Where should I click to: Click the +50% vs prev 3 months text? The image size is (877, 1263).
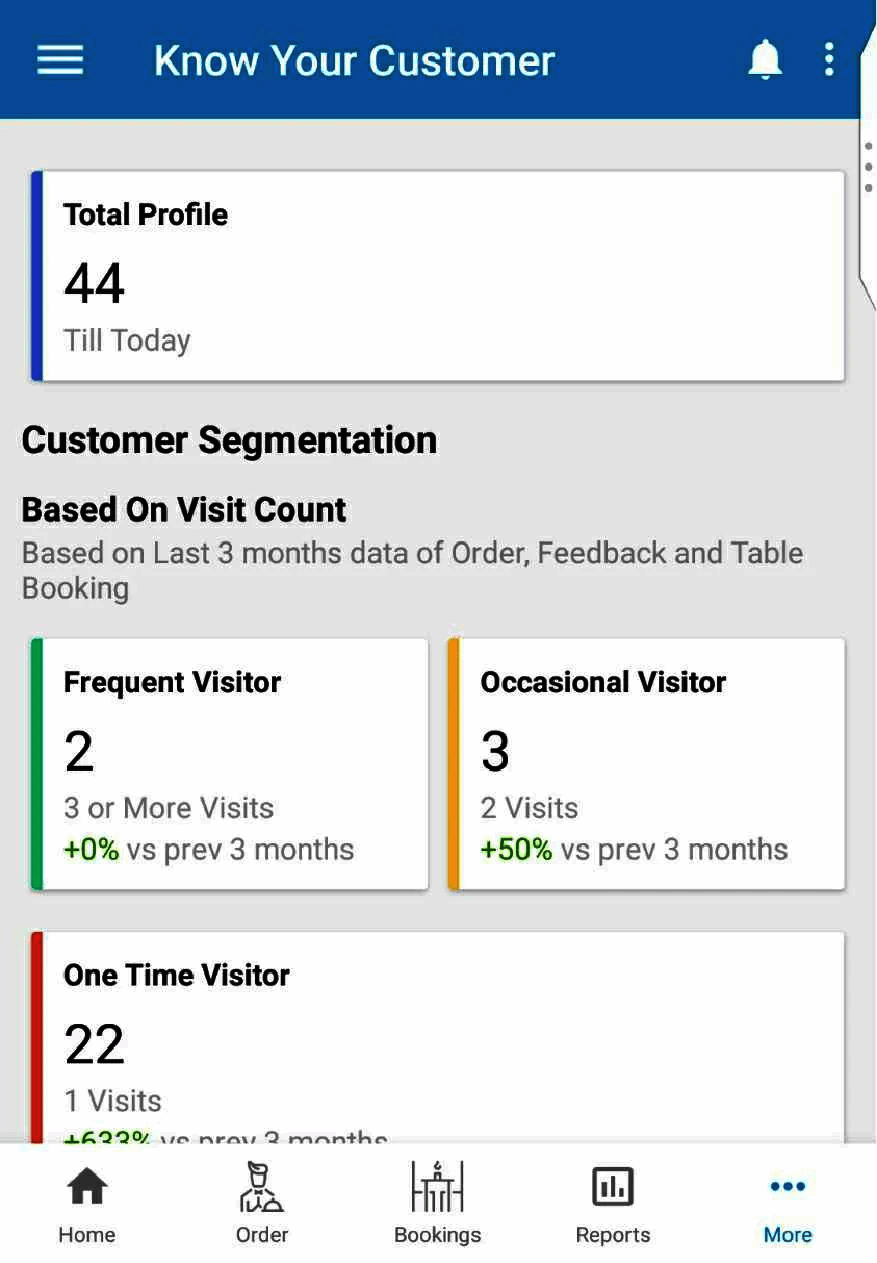634,850
